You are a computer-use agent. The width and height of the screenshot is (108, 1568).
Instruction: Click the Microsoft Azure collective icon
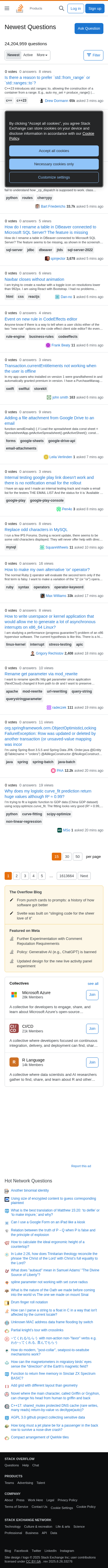tap(14, 994)
